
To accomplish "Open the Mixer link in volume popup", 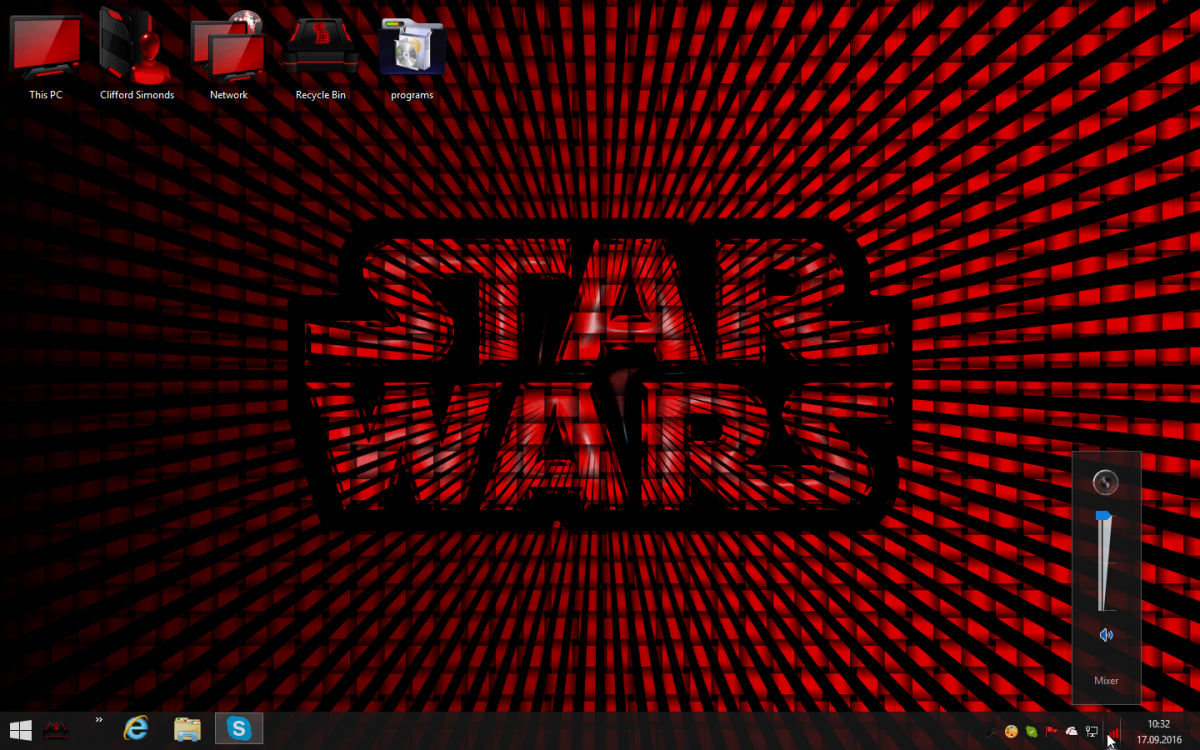I will [1106, 681].
